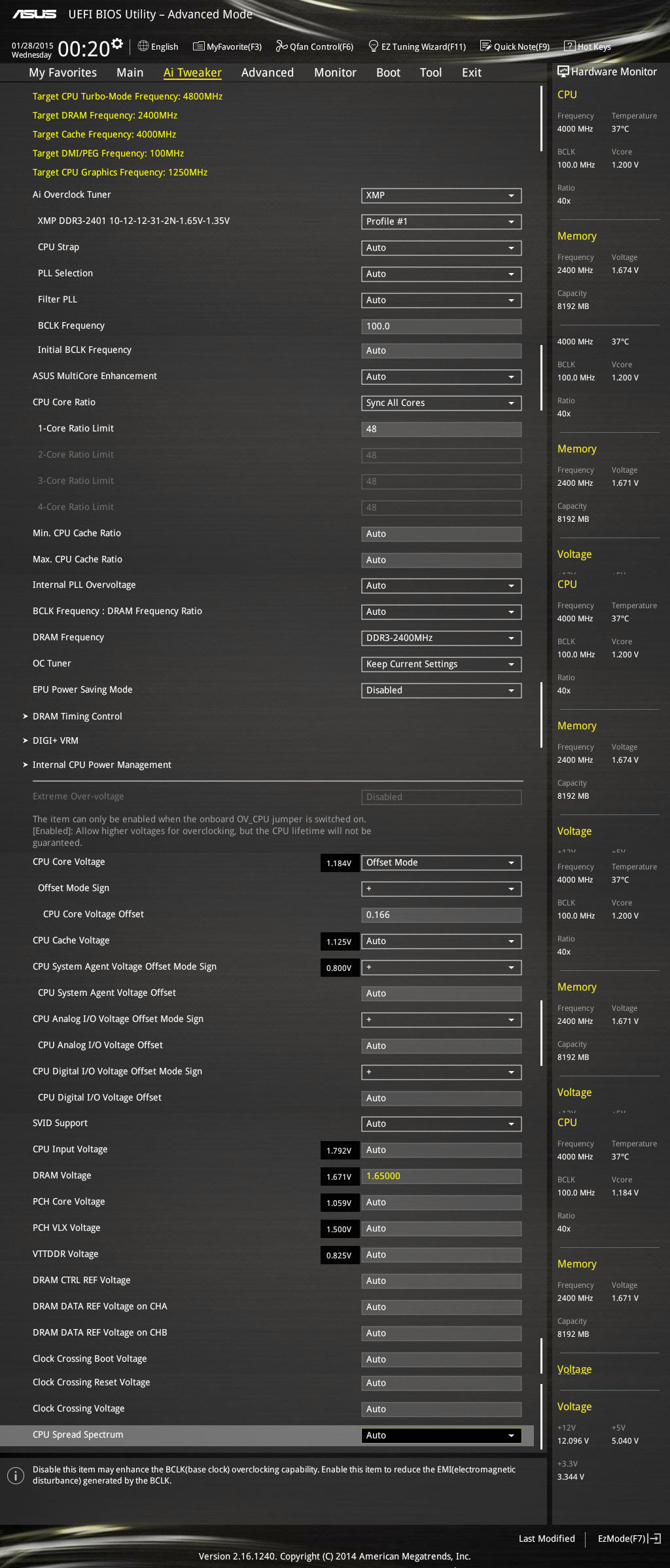The image size is (670, 1568).
Task: Click CPU System Agent Voltage Offset field
Action: (442, 994)
